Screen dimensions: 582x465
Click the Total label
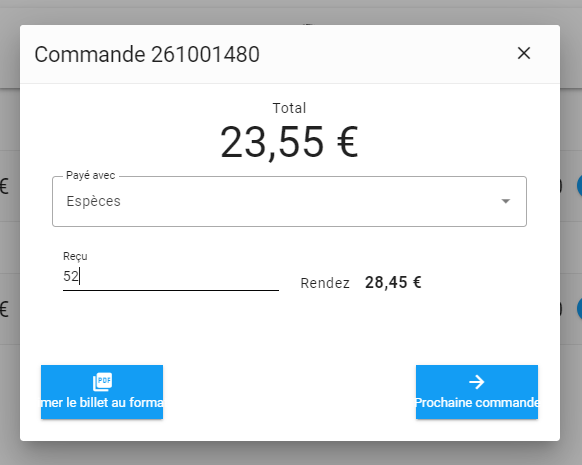tap(289, 108)
